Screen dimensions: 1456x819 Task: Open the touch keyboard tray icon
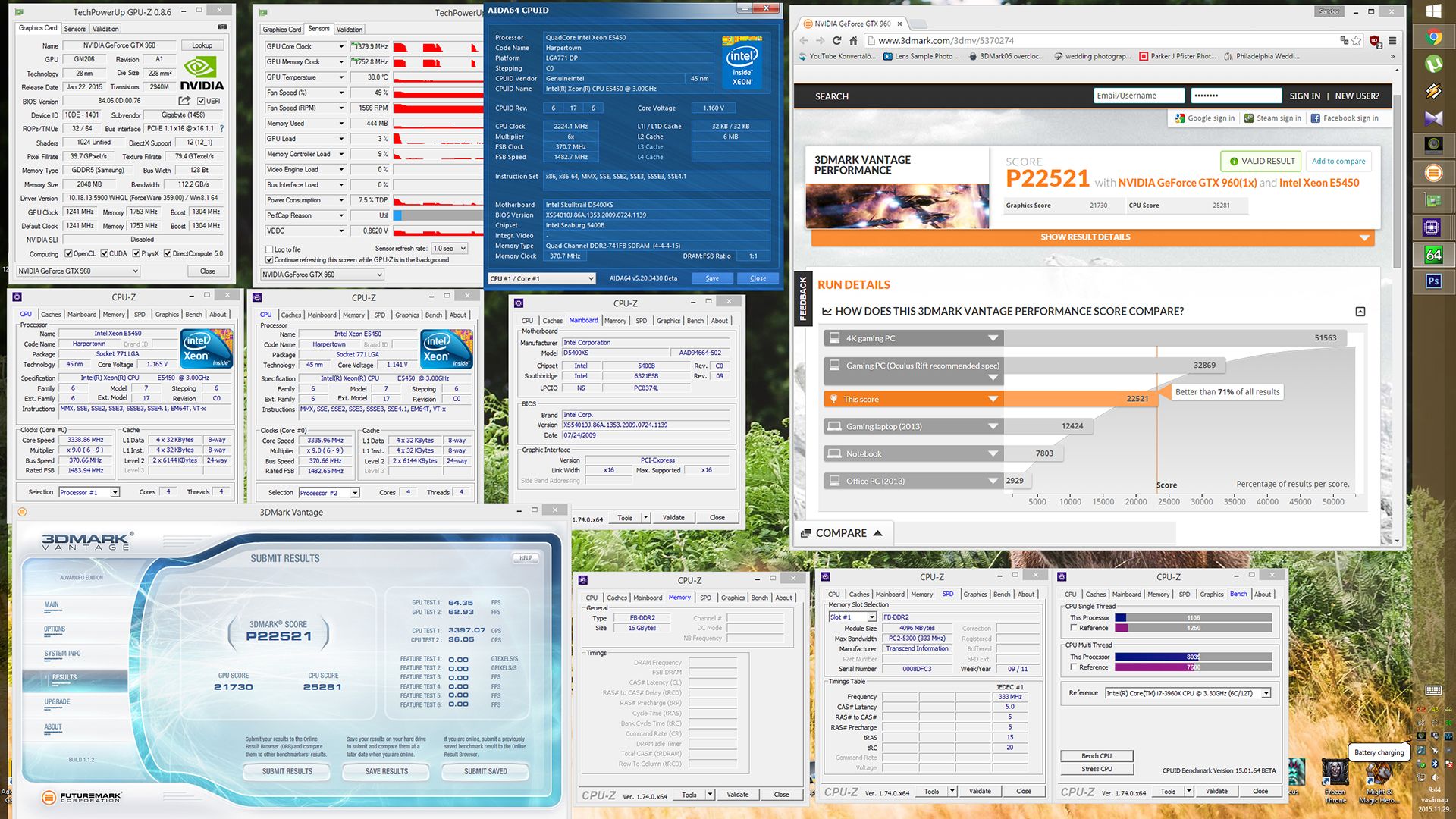point(1433,690)
